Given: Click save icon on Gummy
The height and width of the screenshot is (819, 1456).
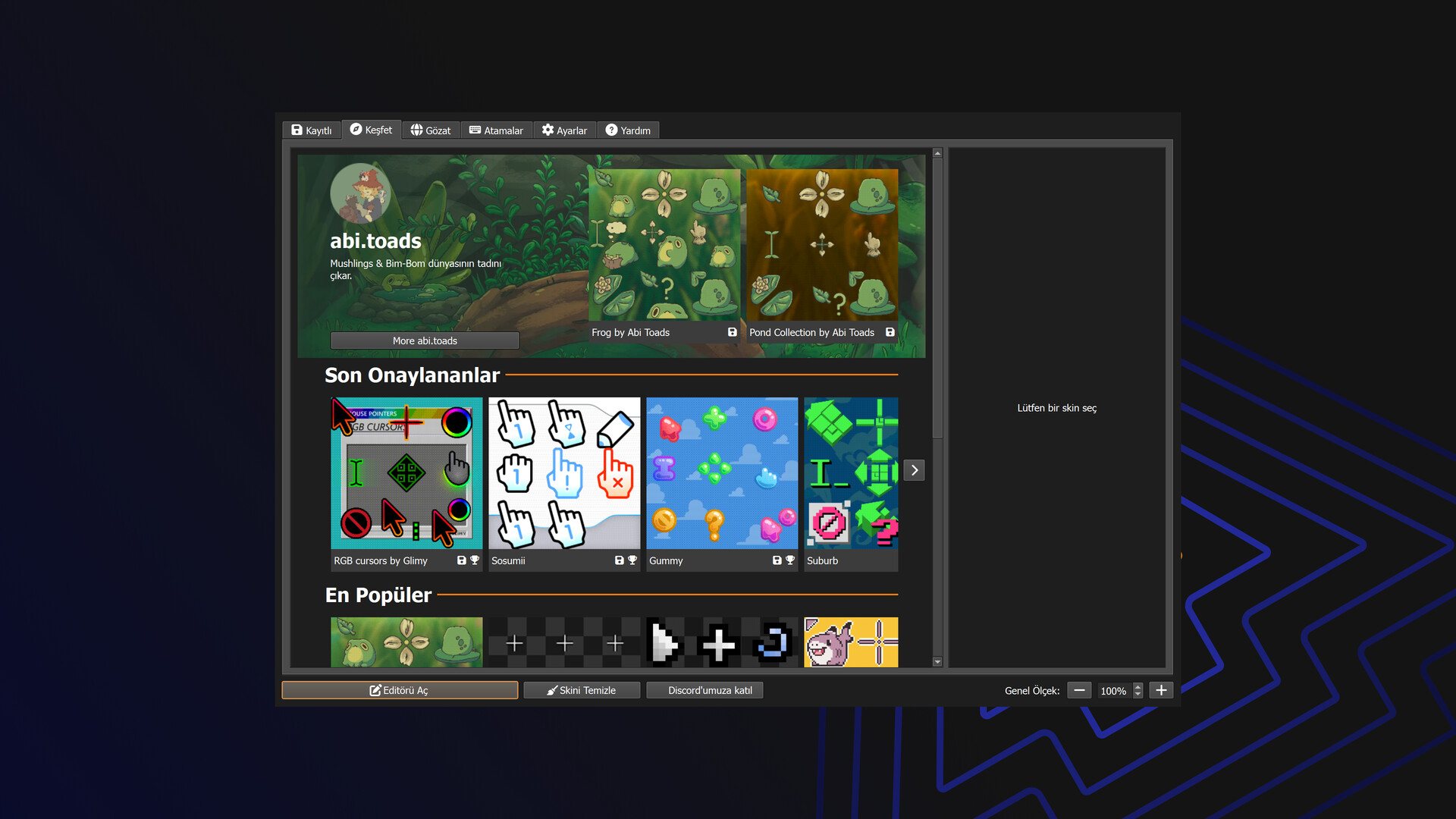Looking at the screenshot, I should coord(777,560).
